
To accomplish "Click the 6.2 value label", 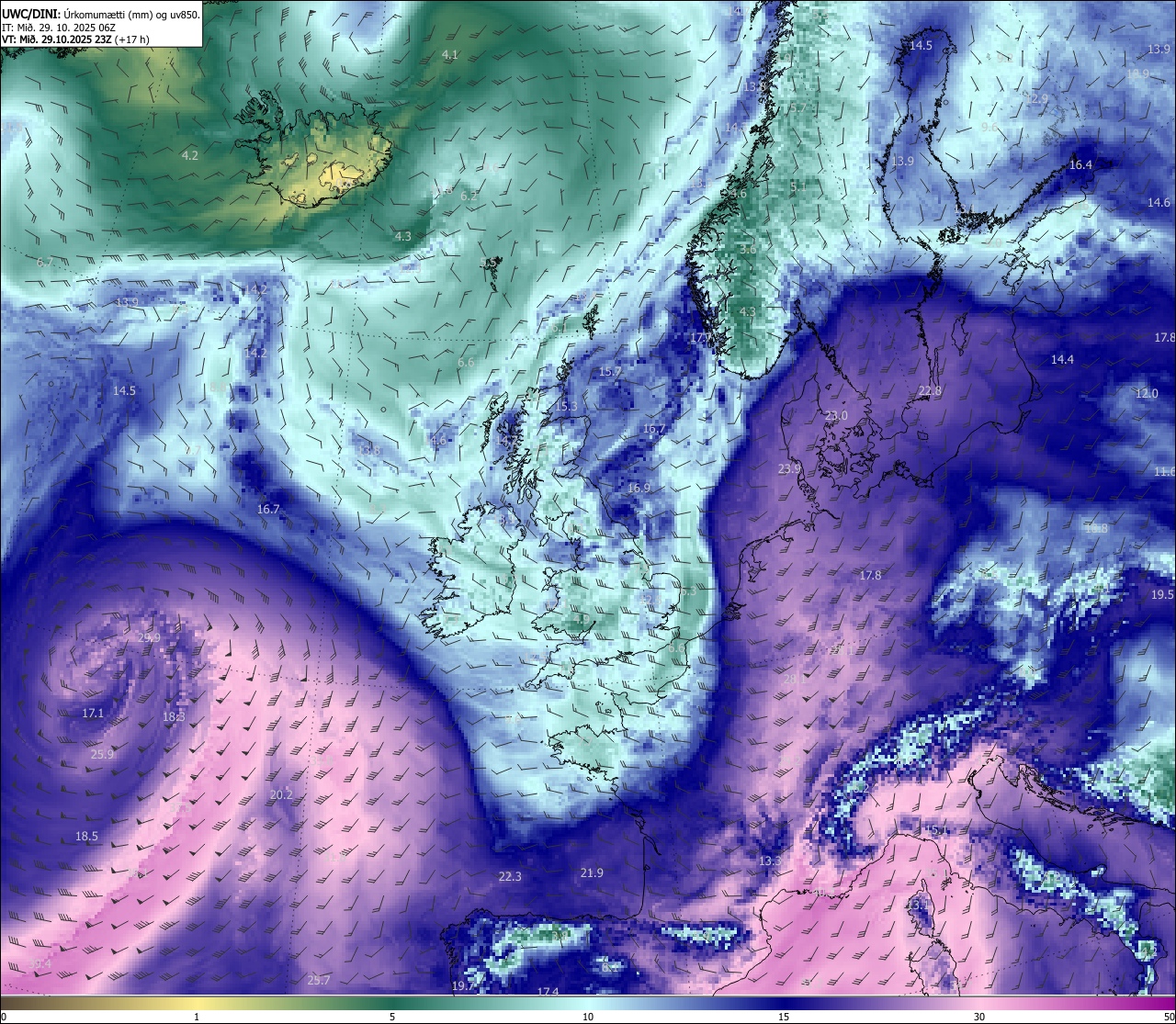I will 469,196.
